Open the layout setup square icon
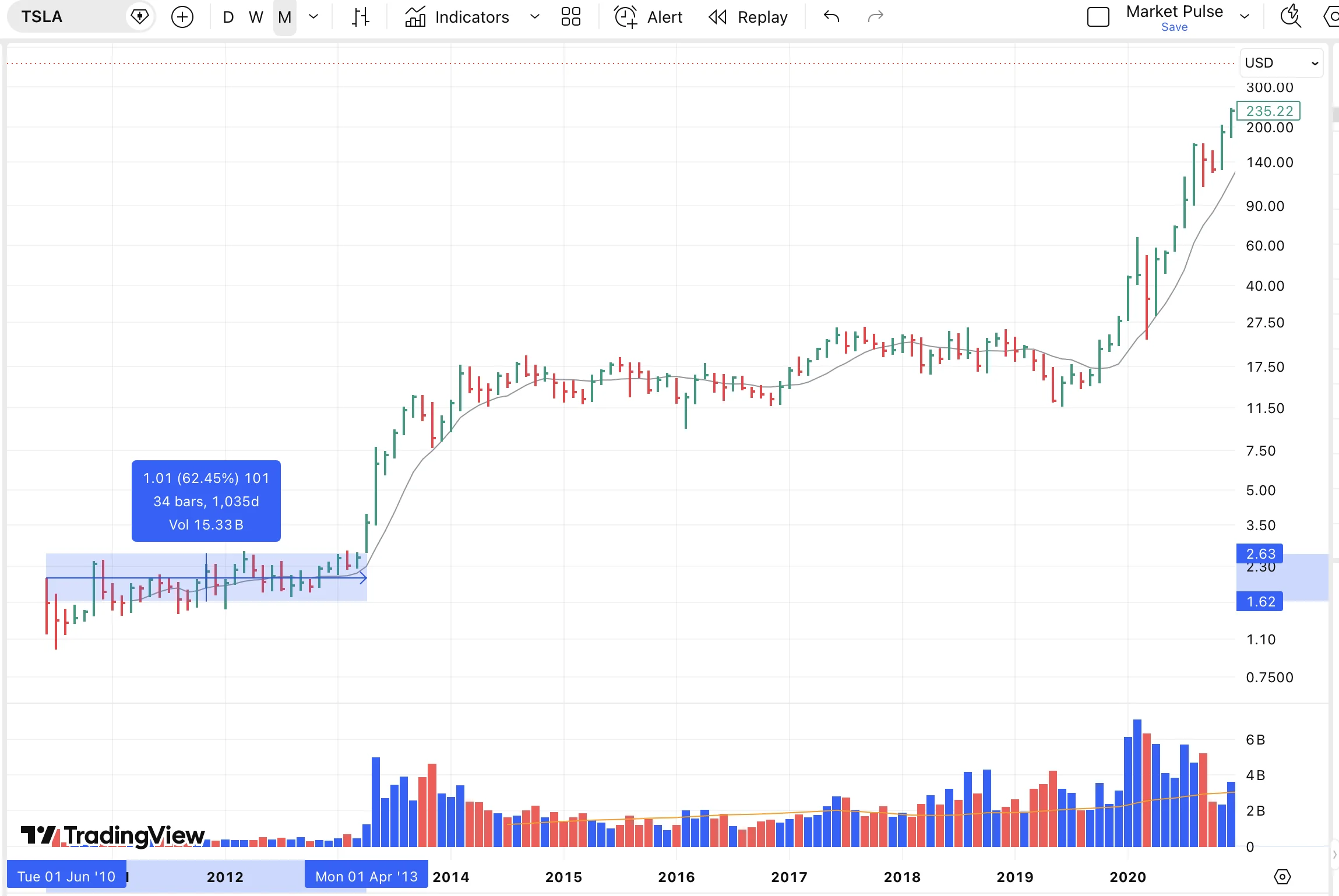Viewport: 1339px width, 896px height. coord(1098,17)
